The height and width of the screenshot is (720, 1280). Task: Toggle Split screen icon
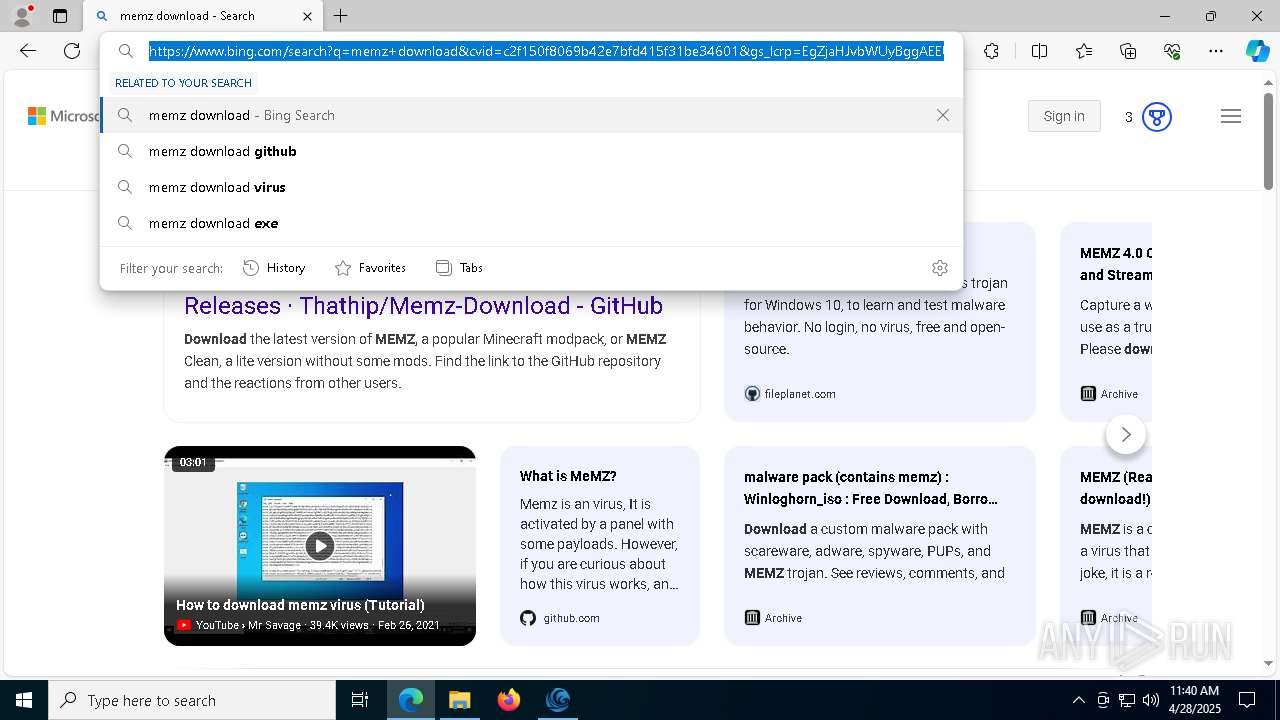[x=1039, y=51]
